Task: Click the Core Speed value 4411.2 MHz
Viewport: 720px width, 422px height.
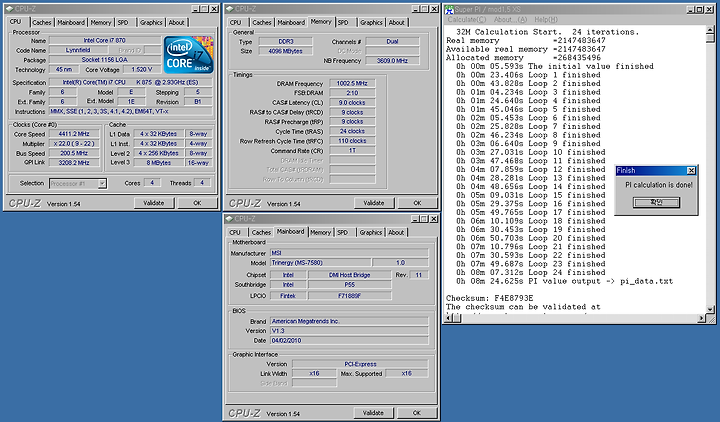Action: pos(73,134)
